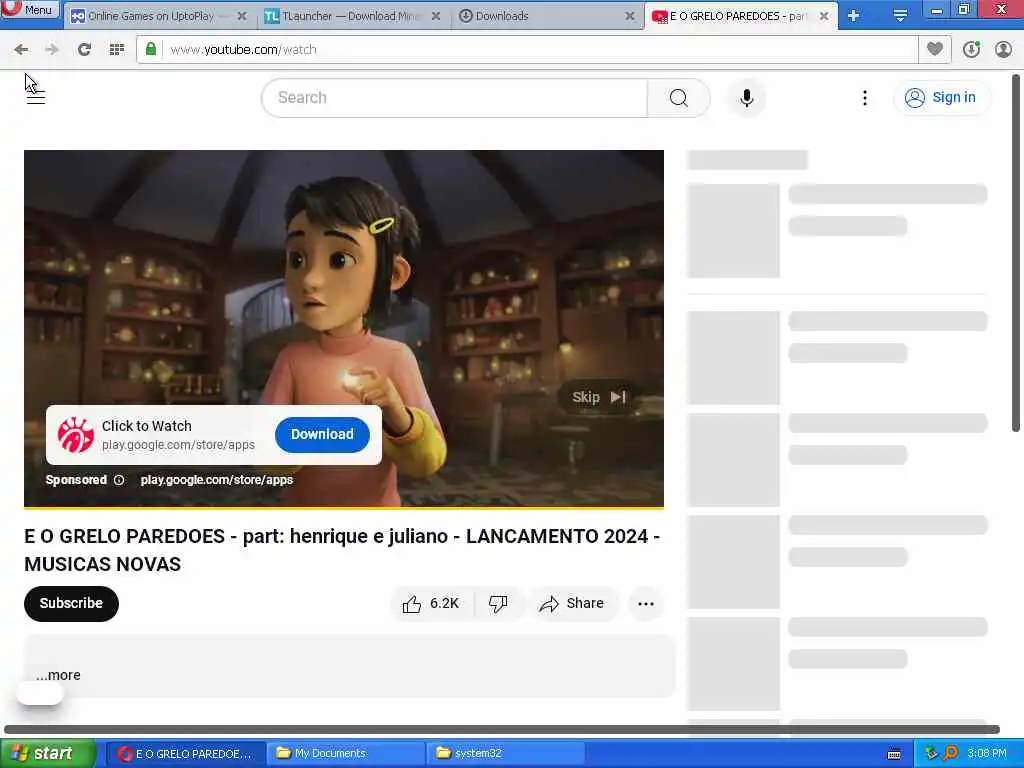Open the Click to Watch ad title
Image resolution: width=1024 pixels, height=768 pixels.
[x=147, y=426]
